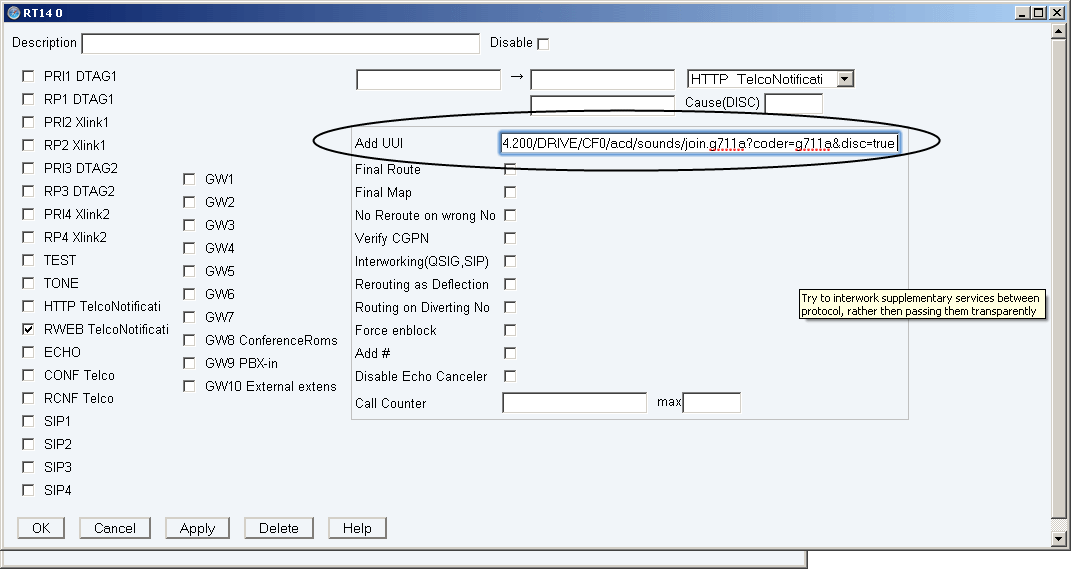The image size is (1071, 569).
Task: Turn on Rerouting as Deflection
Action: pyautogui.click(x=510, y=284)
